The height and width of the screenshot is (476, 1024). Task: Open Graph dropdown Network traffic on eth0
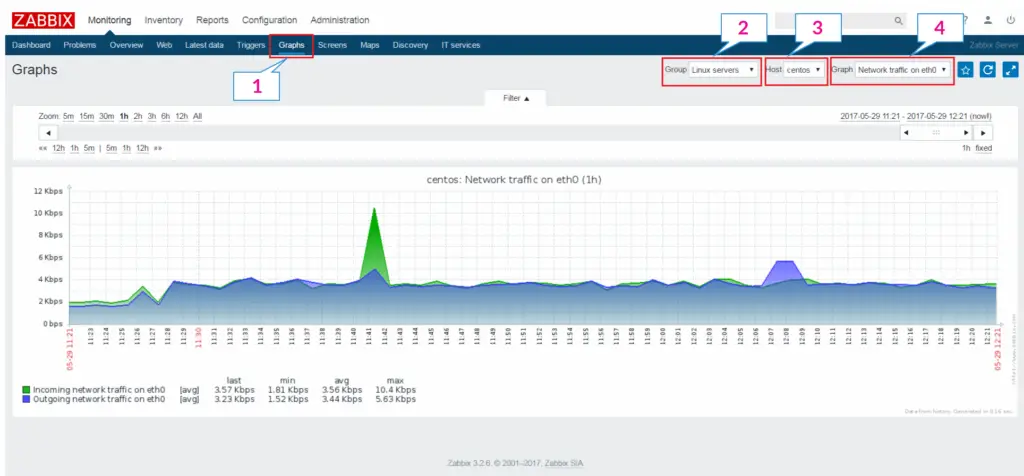[903, 69]
